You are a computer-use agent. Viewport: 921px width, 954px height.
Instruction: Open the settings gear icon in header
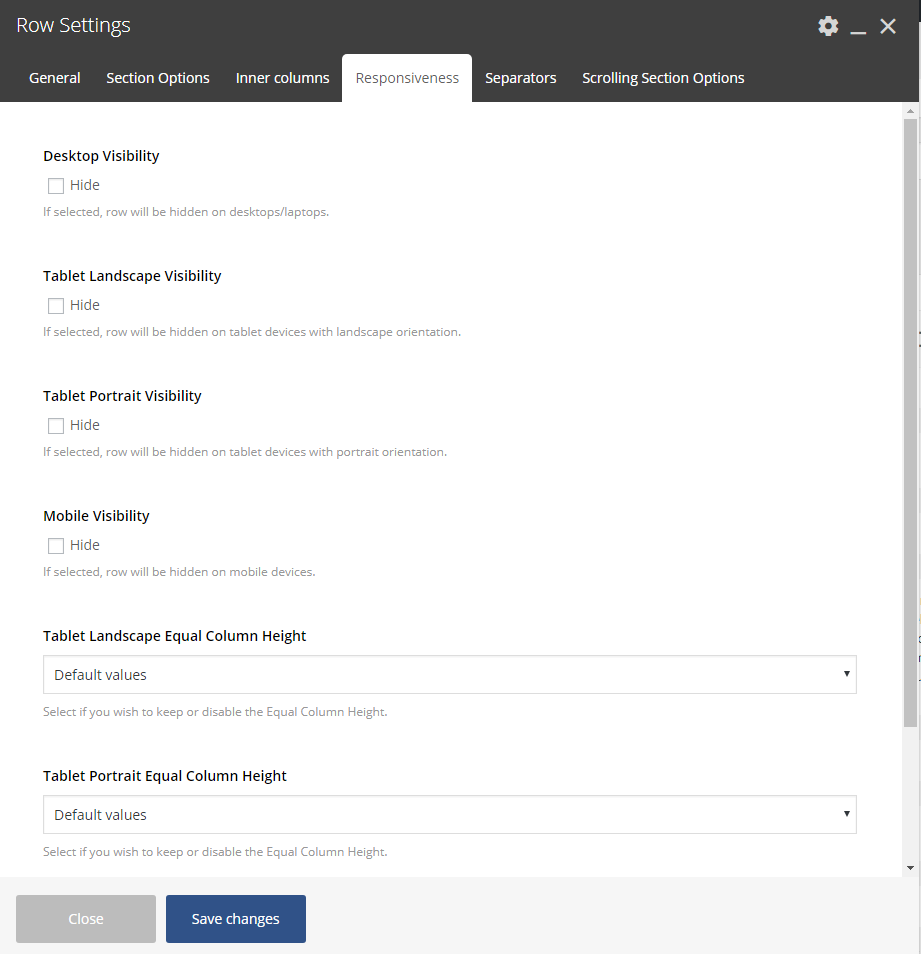[x=828, y=26]
